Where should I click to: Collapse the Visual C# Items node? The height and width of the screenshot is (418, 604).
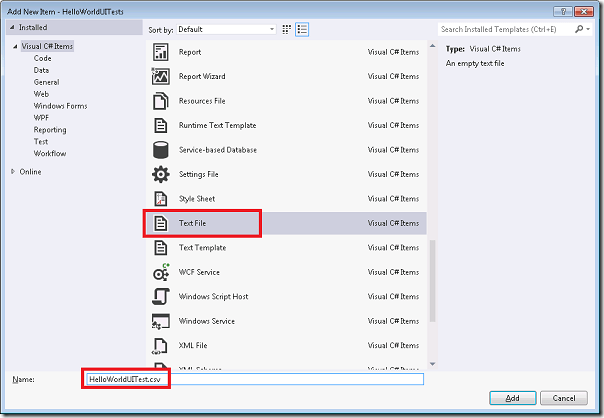[x=15, y=46]
